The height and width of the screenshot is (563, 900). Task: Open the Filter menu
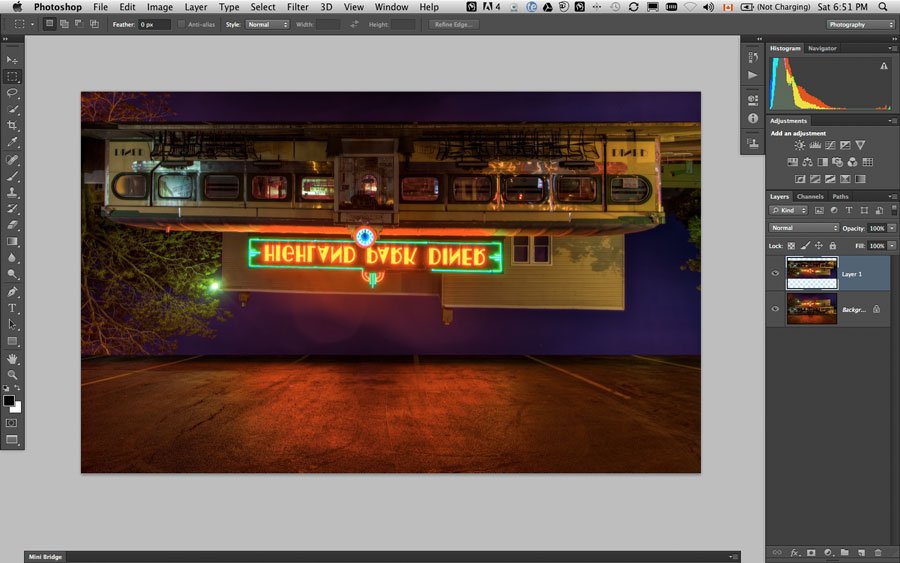coord(297,7)
